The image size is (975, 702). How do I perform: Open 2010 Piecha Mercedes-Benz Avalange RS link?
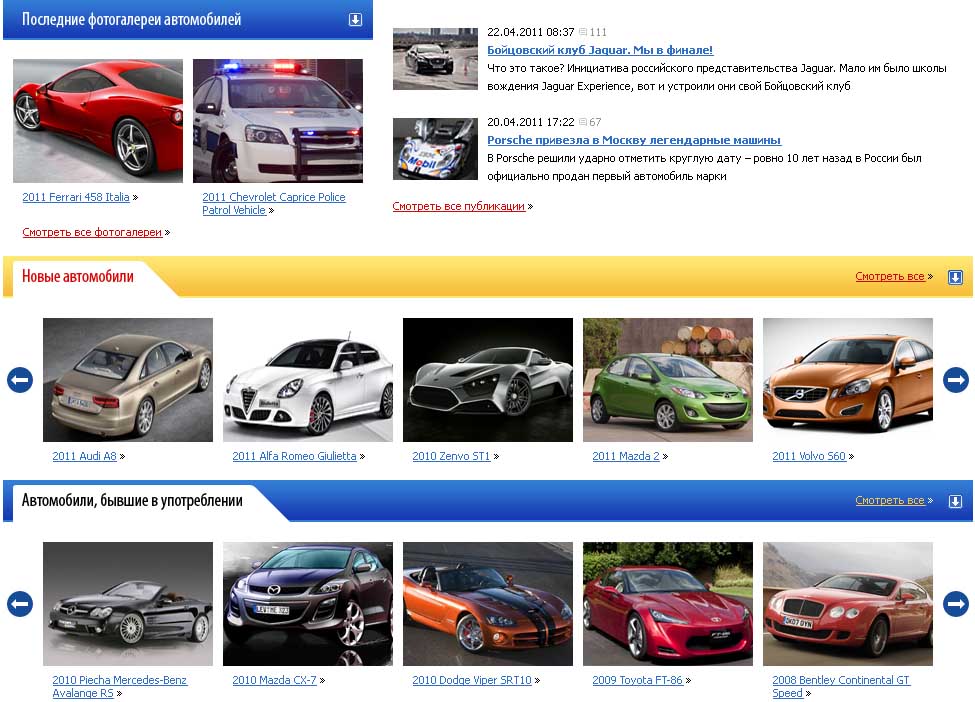(119, 686)
